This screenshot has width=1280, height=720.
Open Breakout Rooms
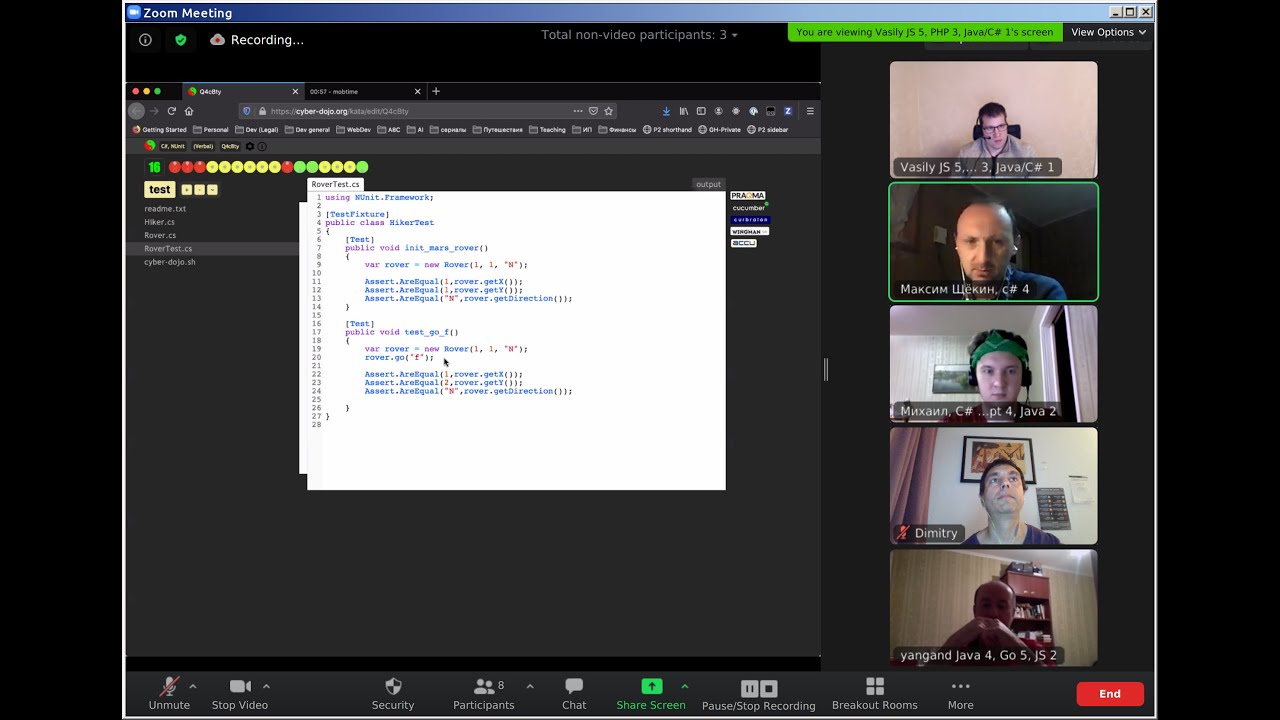click(x=875, y=693)
